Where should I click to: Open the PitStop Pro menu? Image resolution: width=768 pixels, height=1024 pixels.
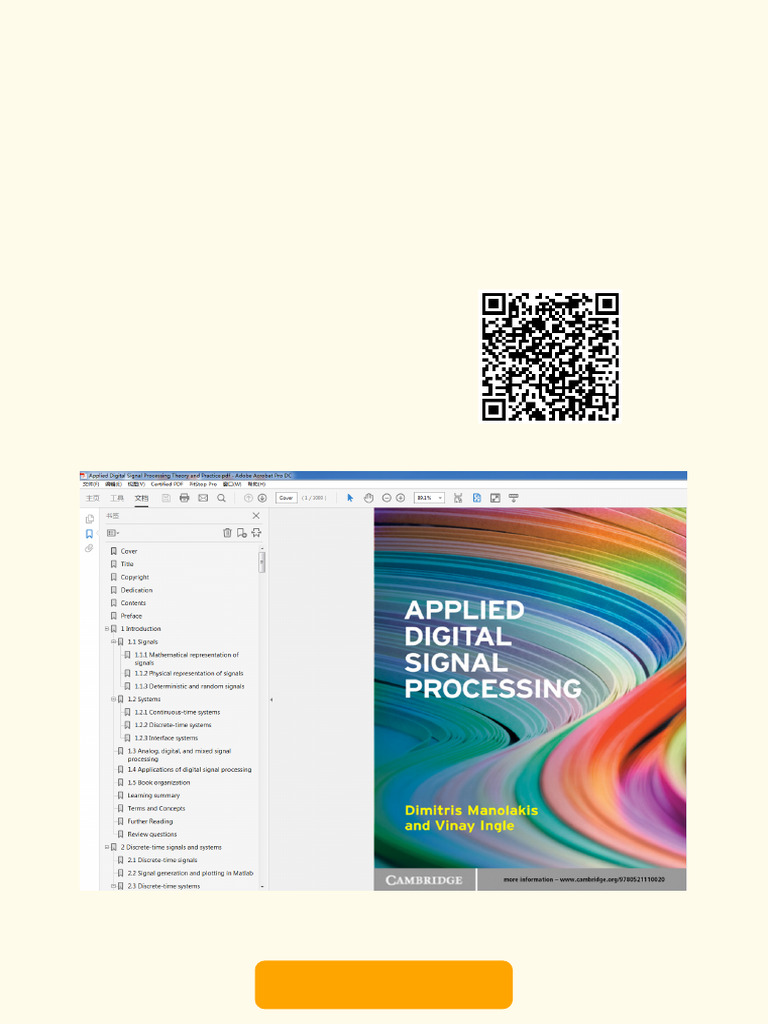click(203, 485)
